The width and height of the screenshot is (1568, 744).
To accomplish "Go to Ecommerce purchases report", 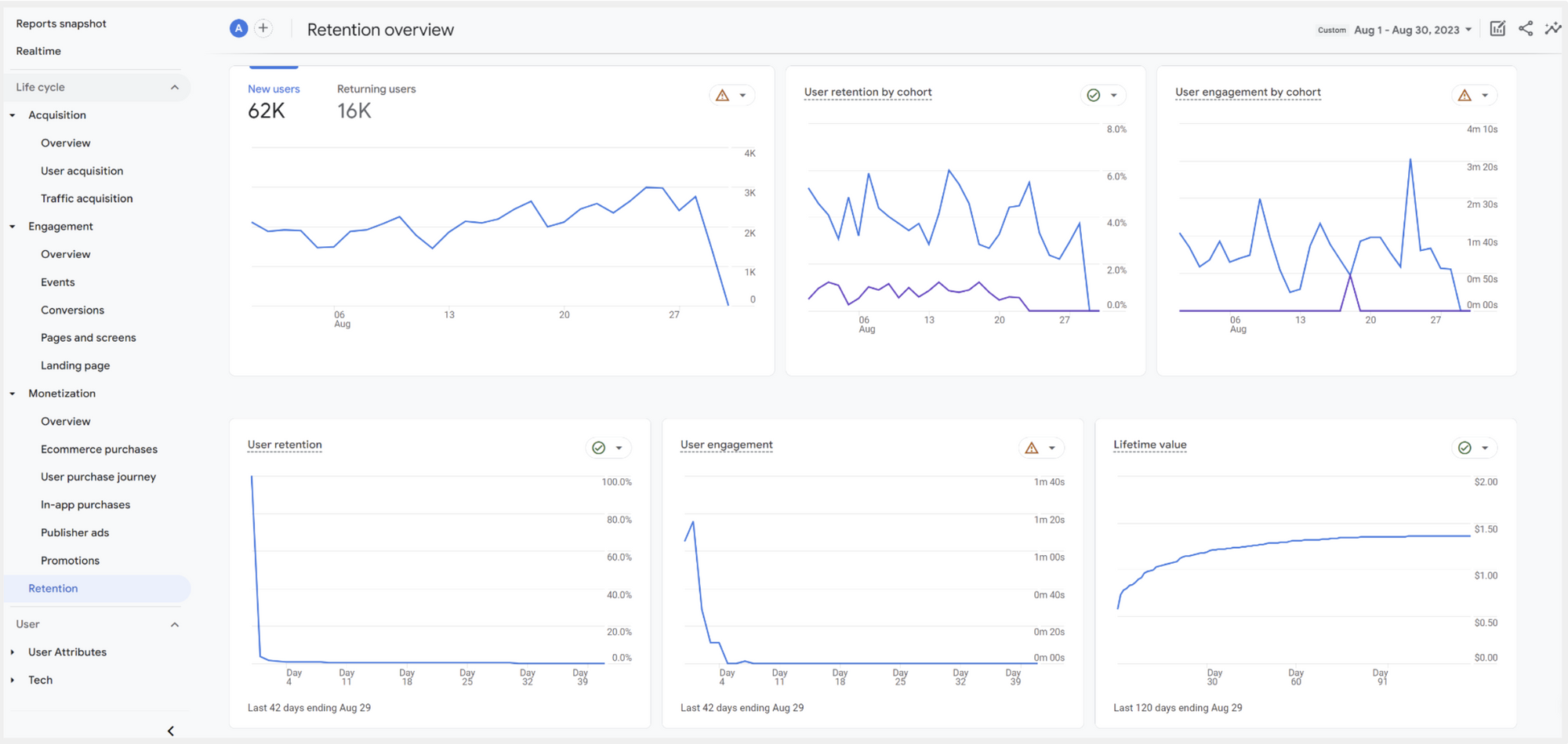I will [x=100, y=449].
